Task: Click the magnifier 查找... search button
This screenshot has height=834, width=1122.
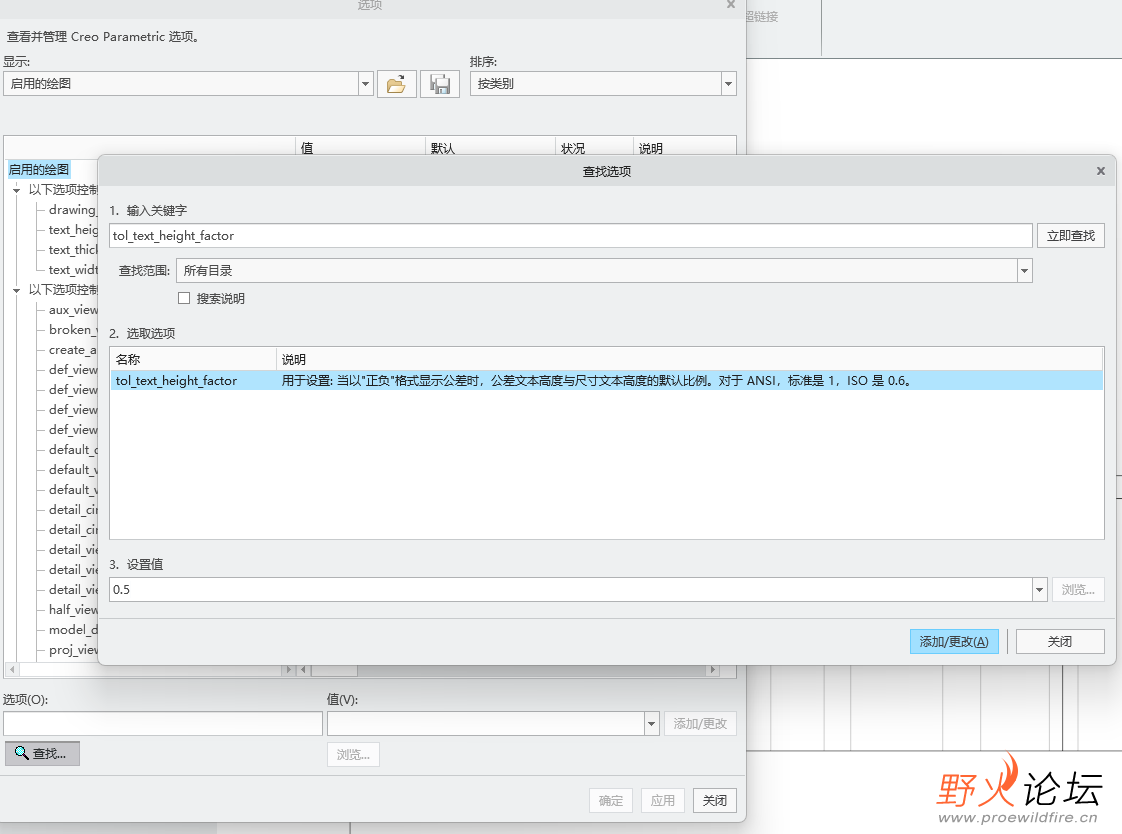Action: 42,753
